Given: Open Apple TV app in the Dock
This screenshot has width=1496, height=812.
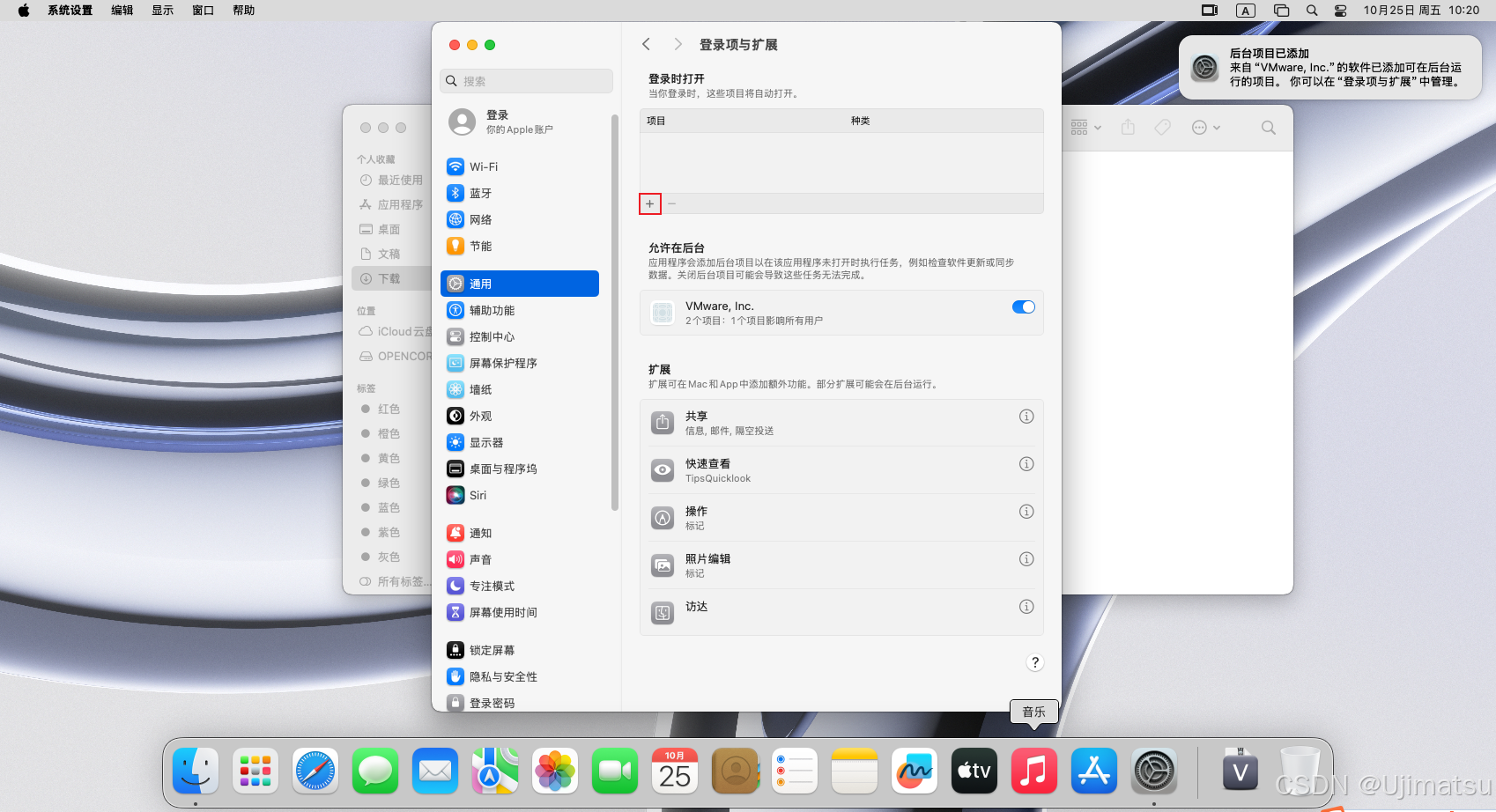Looking at the screenshot, I should click(x=974, y=771).
